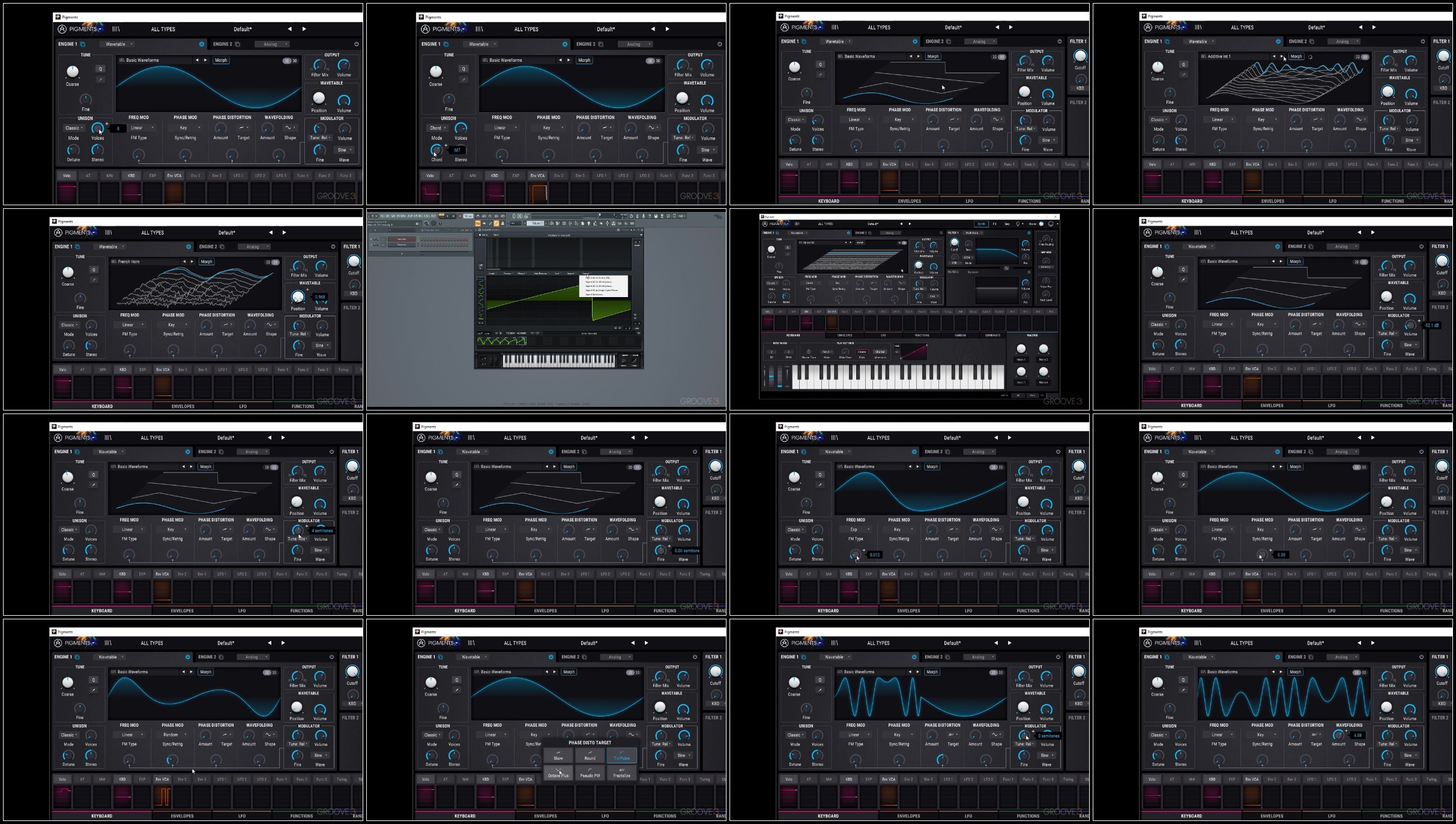Switch to the Seq tab in the Macros-panel Pigments frame
1456x824 pixels.
(x=1007, y=224)
